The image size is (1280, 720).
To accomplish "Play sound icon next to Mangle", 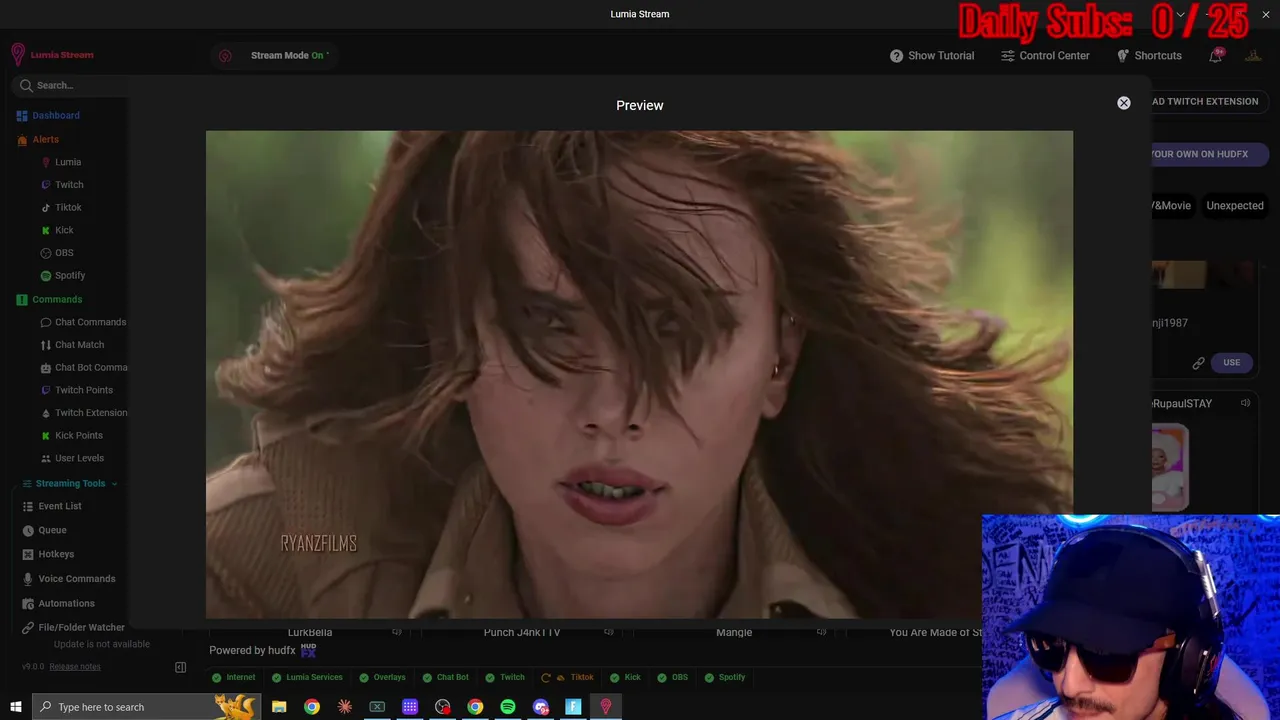I will point(821,632).
